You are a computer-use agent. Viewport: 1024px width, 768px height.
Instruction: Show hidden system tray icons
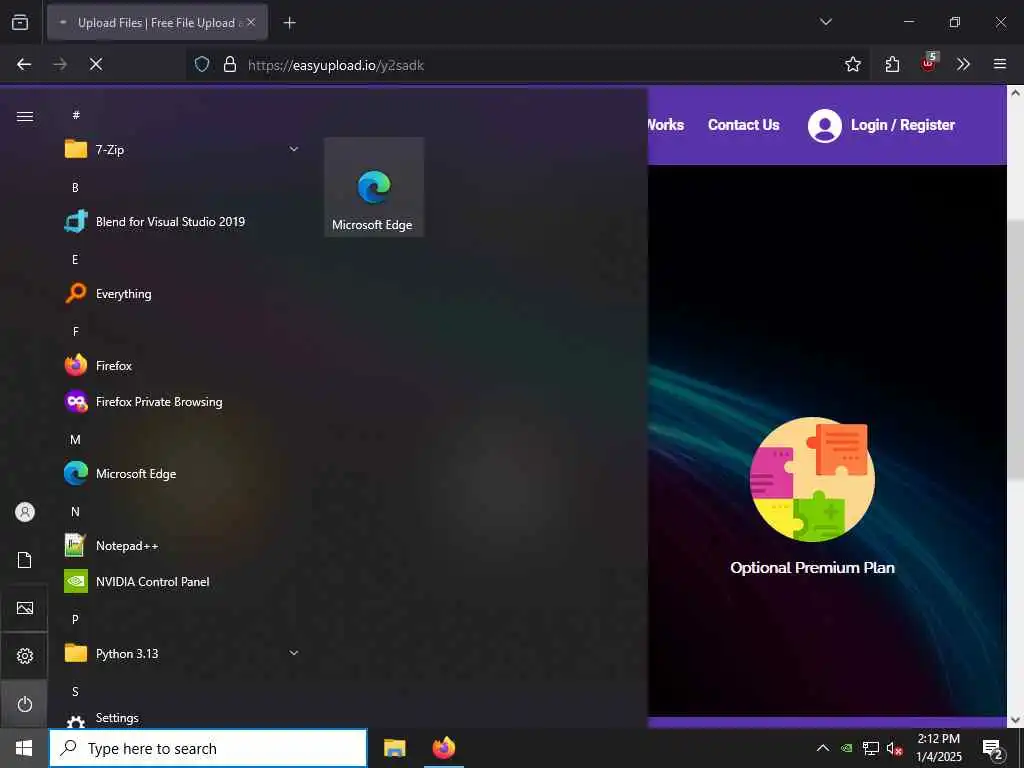pyautogui.click(x=823, y=748)
